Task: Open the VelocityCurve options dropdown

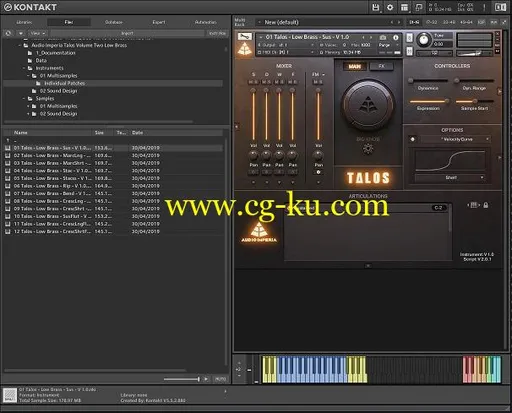Action: (455, 139)
